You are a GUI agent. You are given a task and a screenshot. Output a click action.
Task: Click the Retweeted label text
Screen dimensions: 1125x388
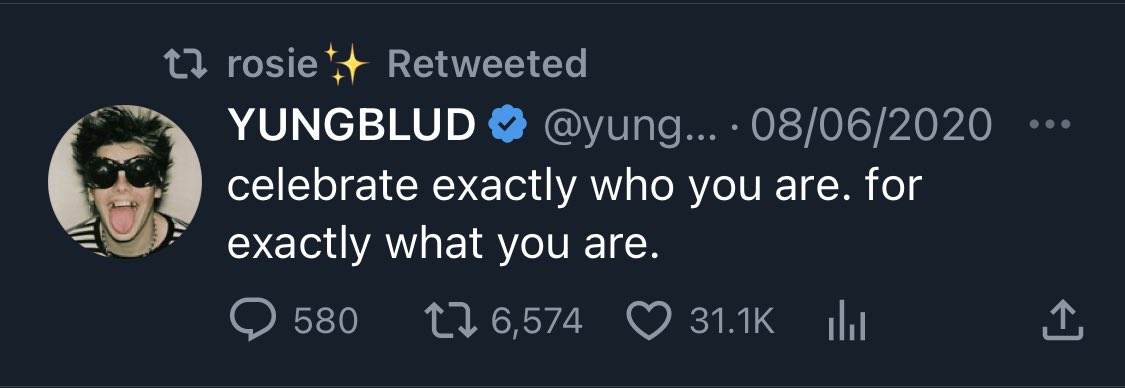coord(487,64)
